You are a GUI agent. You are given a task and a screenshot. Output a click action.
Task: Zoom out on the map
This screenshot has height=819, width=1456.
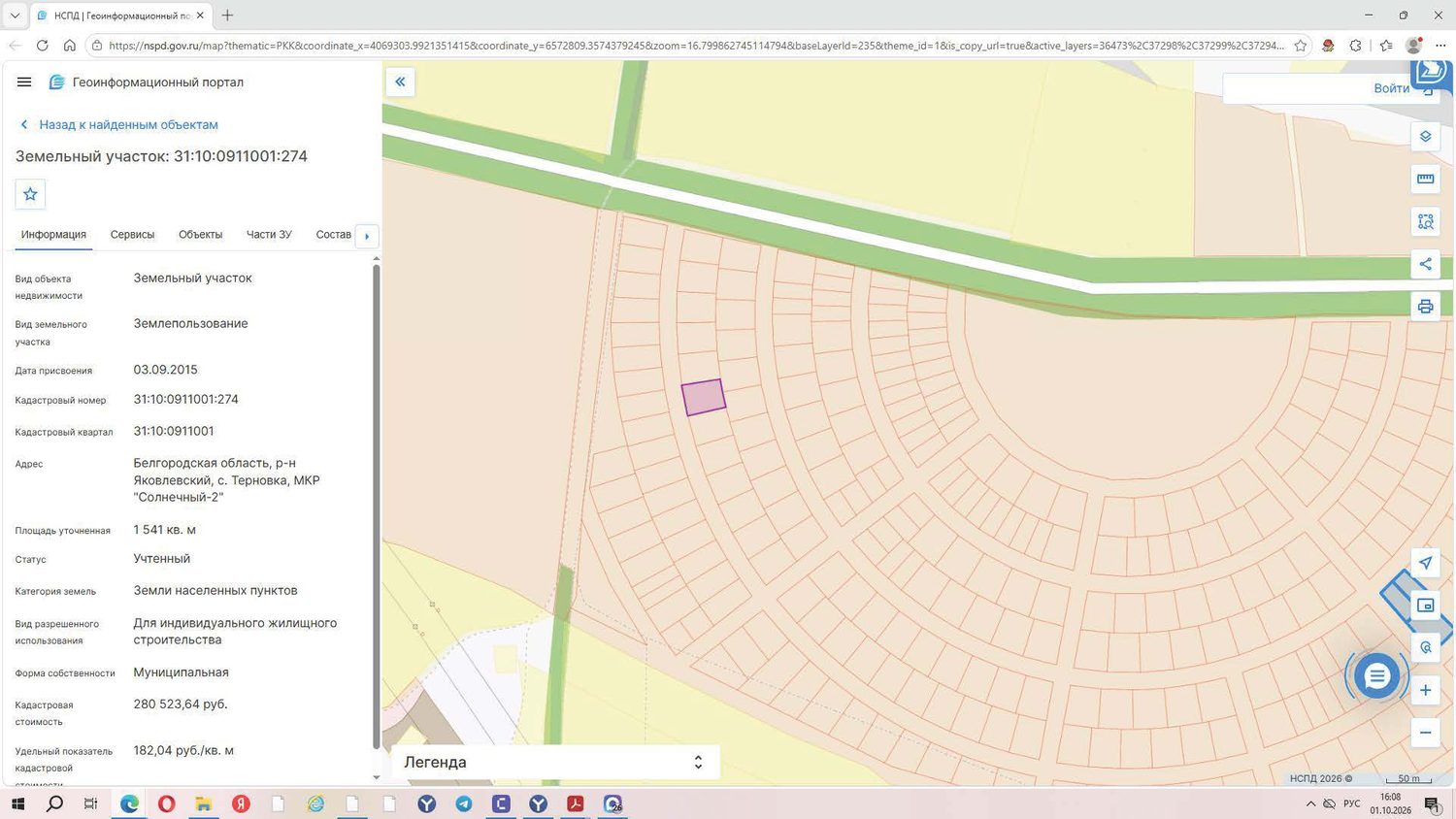[x=1425, y=733]
